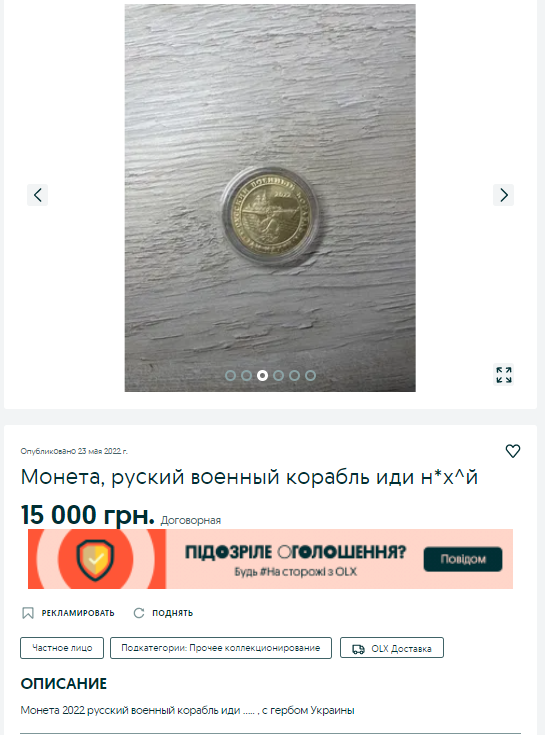This screenshot has width=545, height=735.
Task: Open the Подкатегории: Прочее коллекционирование tag
Action: click(221, 648)
